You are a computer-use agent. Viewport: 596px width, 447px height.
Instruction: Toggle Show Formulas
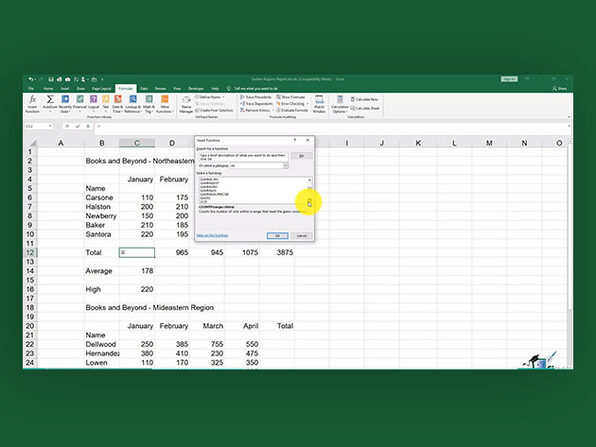[x=291, y=97]
